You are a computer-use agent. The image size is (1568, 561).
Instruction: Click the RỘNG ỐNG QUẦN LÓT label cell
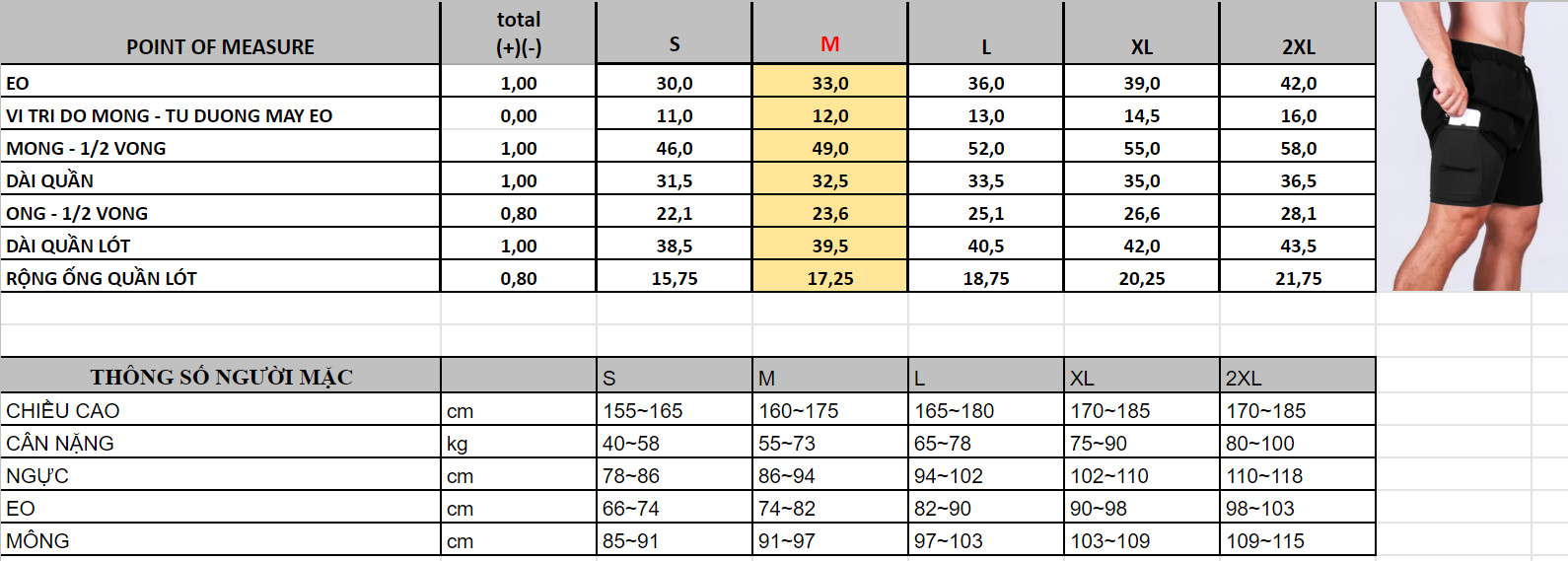[220, 277]
